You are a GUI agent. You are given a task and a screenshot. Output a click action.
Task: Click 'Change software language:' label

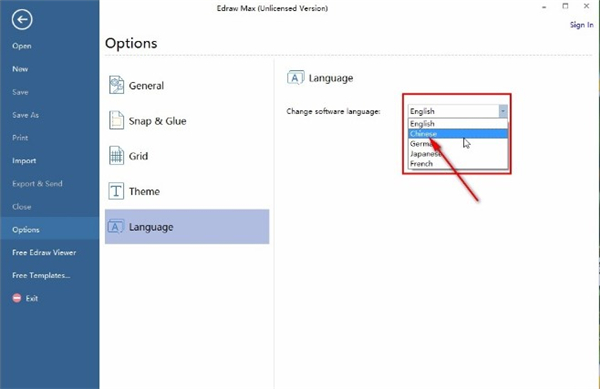click(333, 111)
